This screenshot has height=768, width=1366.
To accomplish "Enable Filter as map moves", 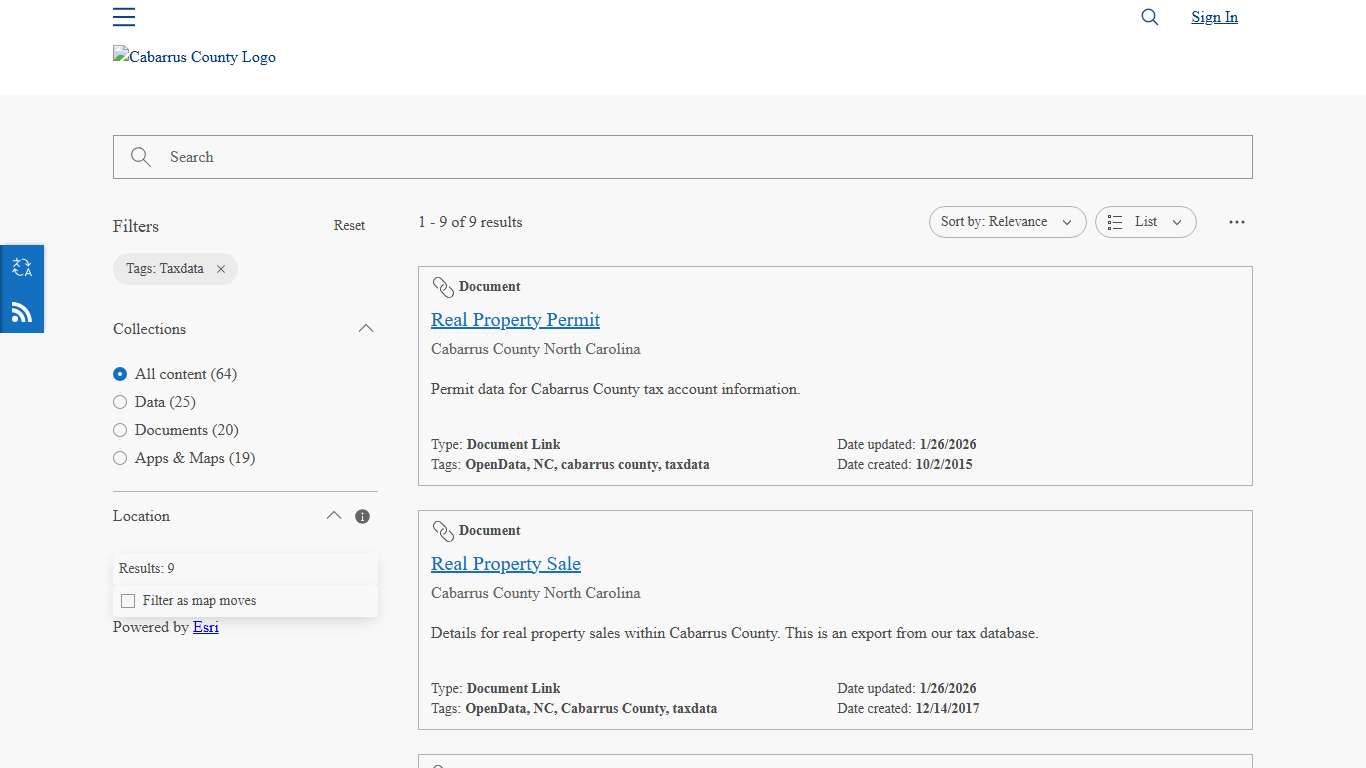I will click(x=128, y=600).
